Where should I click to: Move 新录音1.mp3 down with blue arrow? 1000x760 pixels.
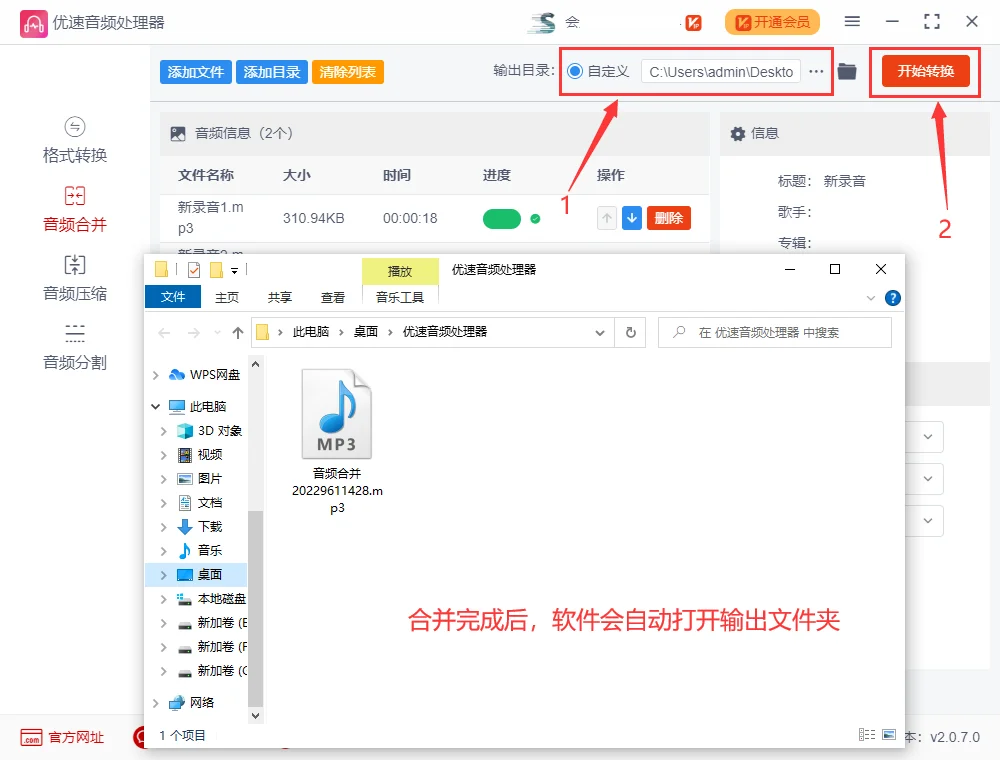pos(631,218)
